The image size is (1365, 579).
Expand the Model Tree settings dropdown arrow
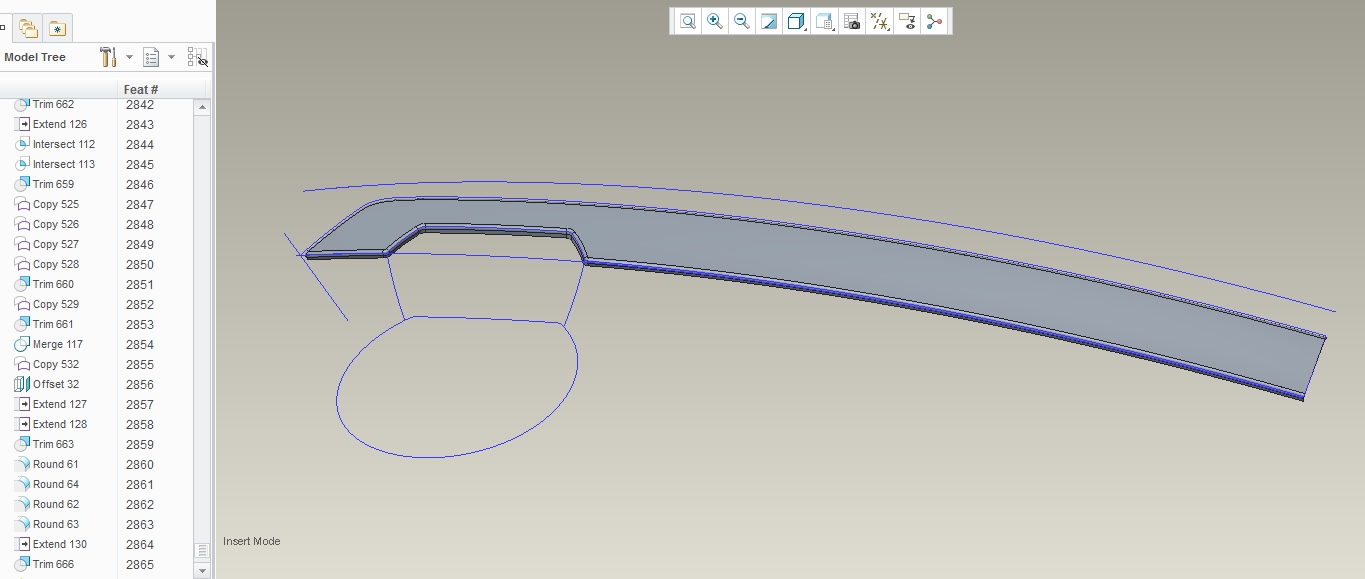[129, 57]
